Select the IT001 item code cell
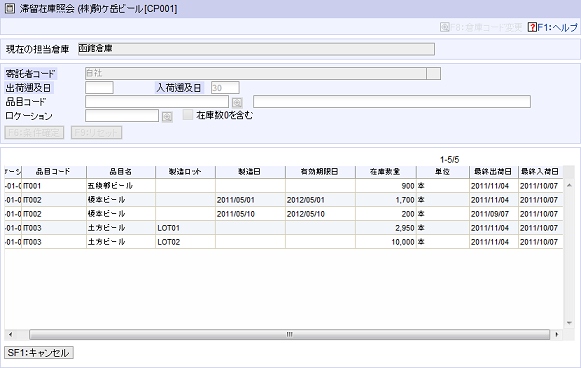Viewport: 581px width, 368px height. pos(54,186)
